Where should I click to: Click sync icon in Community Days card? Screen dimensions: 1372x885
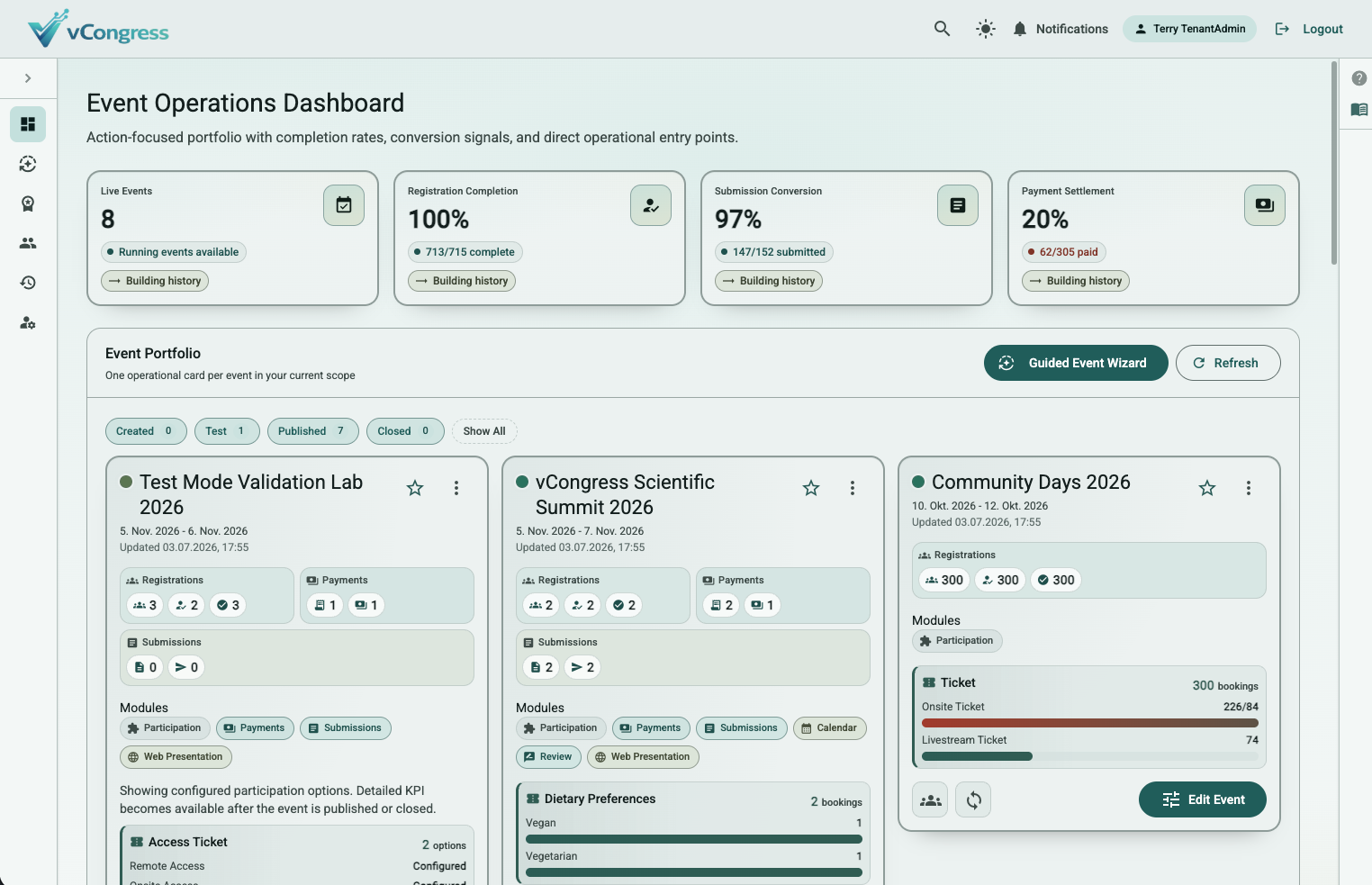tap(973, 799)
